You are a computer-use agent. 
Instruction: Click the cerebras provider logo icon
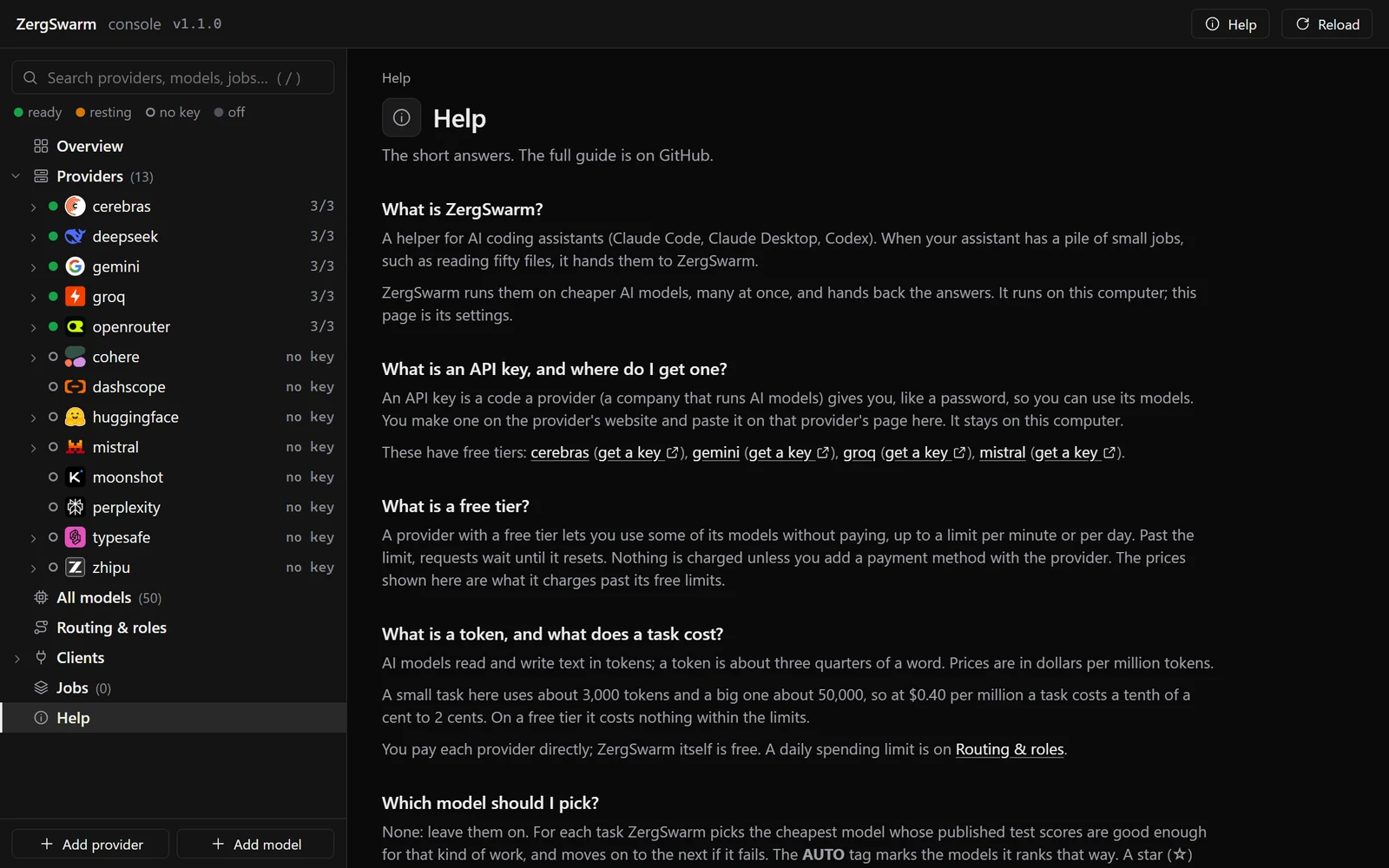(76, 207)
